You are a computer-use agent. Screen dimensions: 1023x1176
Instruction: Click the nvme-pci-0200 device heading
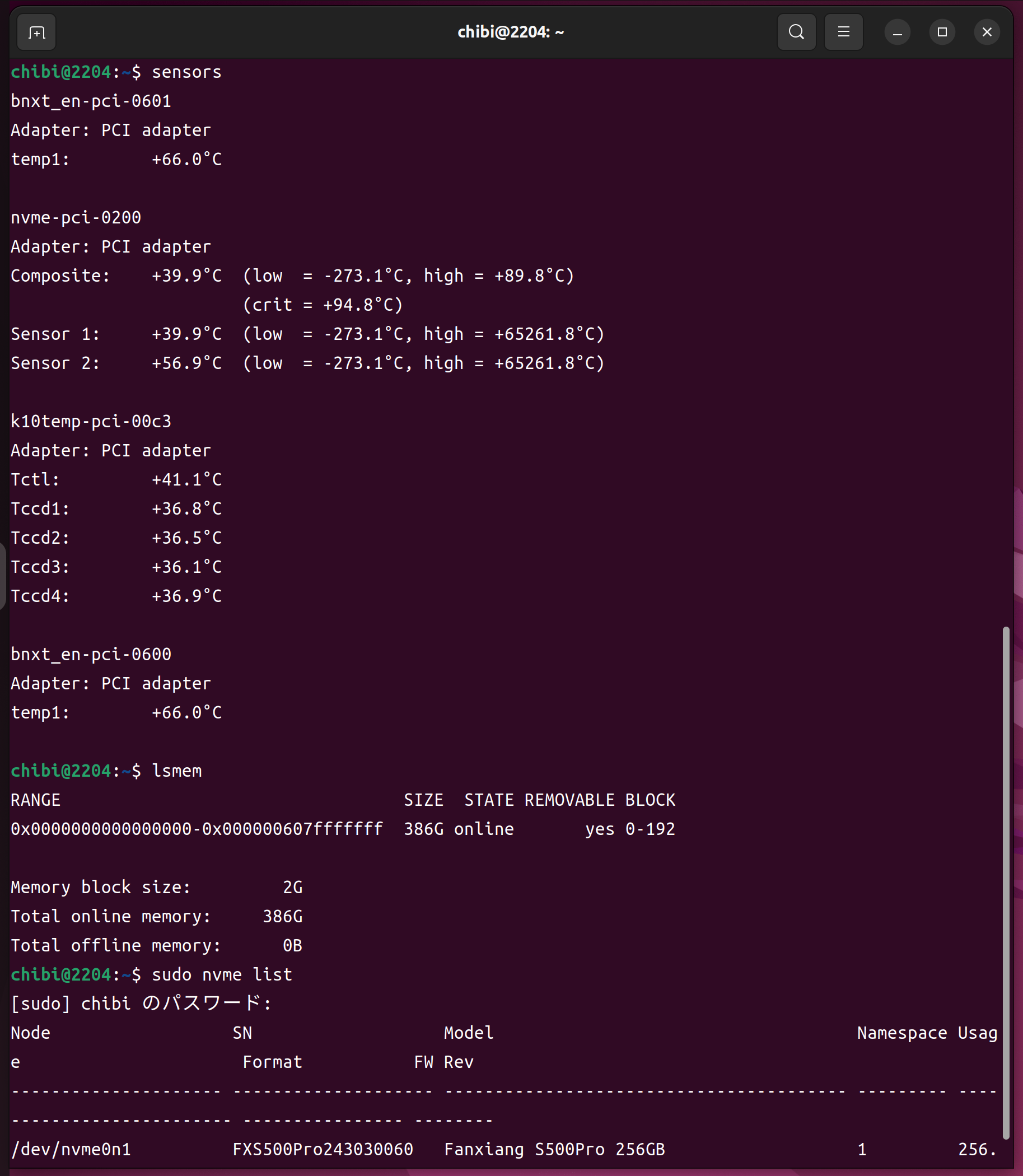coord(76,218)
